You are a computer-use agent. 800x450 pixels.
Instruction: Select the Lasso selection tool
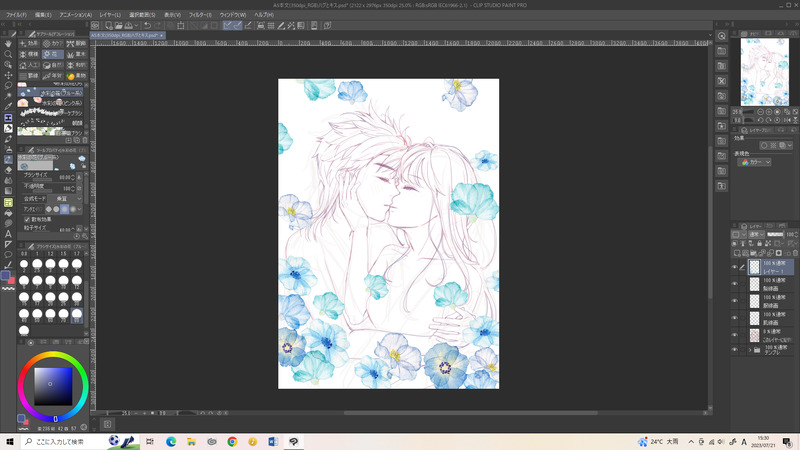(x=9, y=85)
